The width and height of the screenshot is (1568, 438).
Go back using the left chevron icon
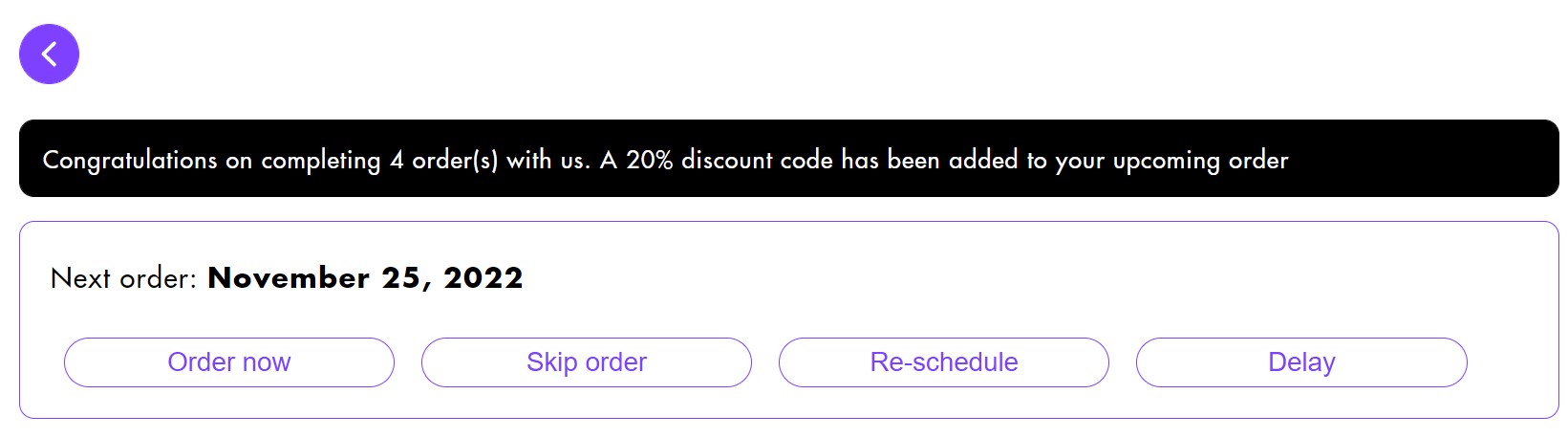point(49,55)
